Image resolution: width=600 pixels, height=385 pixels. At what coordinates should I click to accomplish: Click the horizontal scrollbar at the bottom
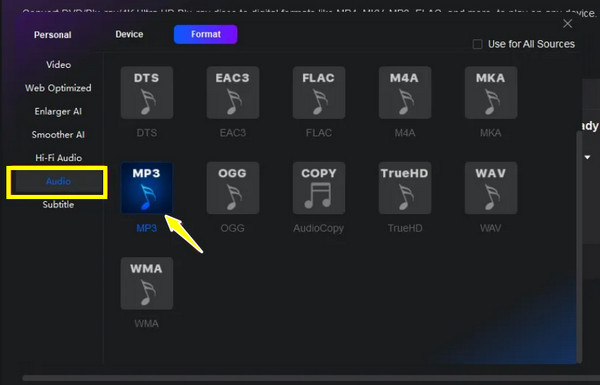311,378
